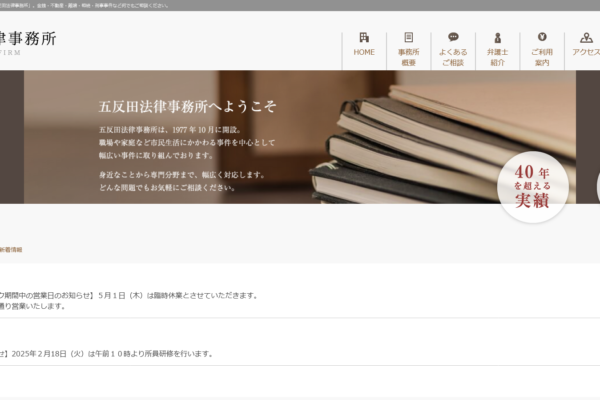
Task: Click the 通り営業いたします news line
Action: point(33,306)
